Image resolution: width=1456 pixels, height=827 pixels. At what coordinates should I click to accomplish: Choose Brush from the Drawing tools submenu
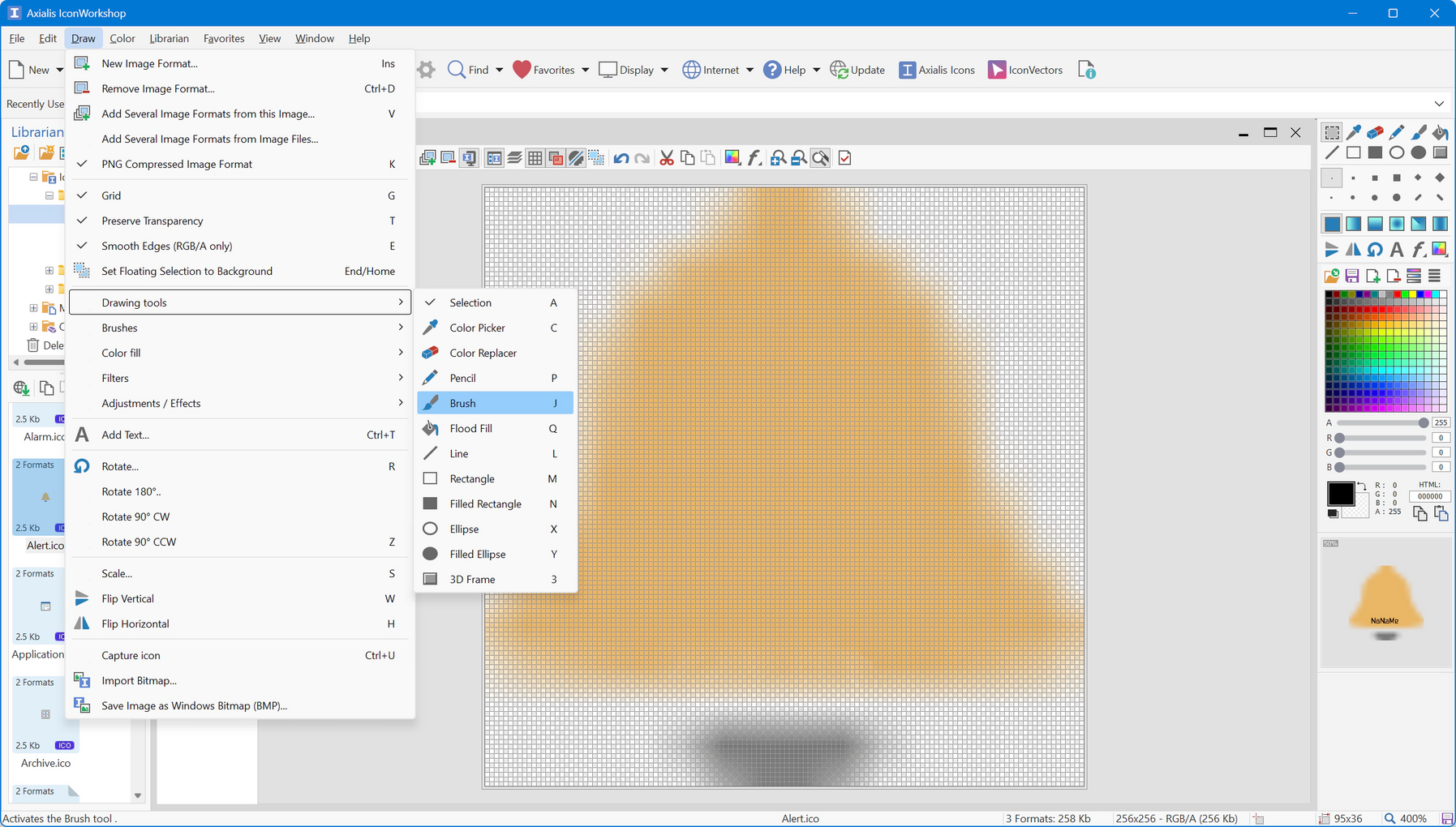(x=496, y=403)
